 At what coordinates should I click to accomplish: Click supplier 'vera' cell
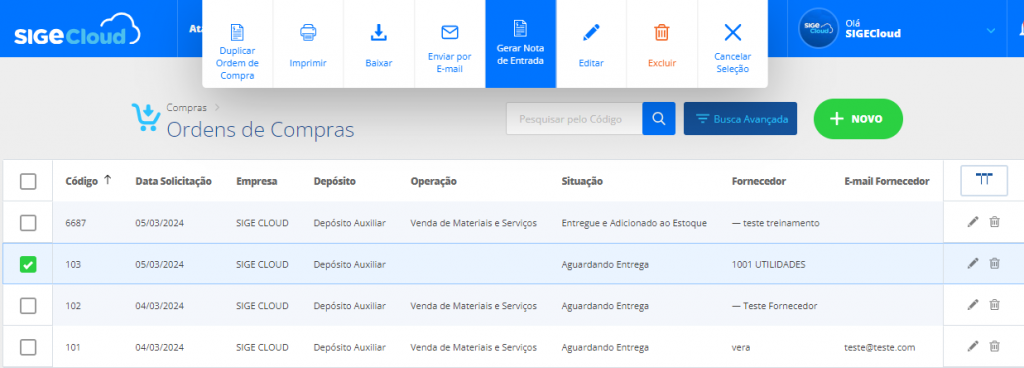tap(741, 347)
